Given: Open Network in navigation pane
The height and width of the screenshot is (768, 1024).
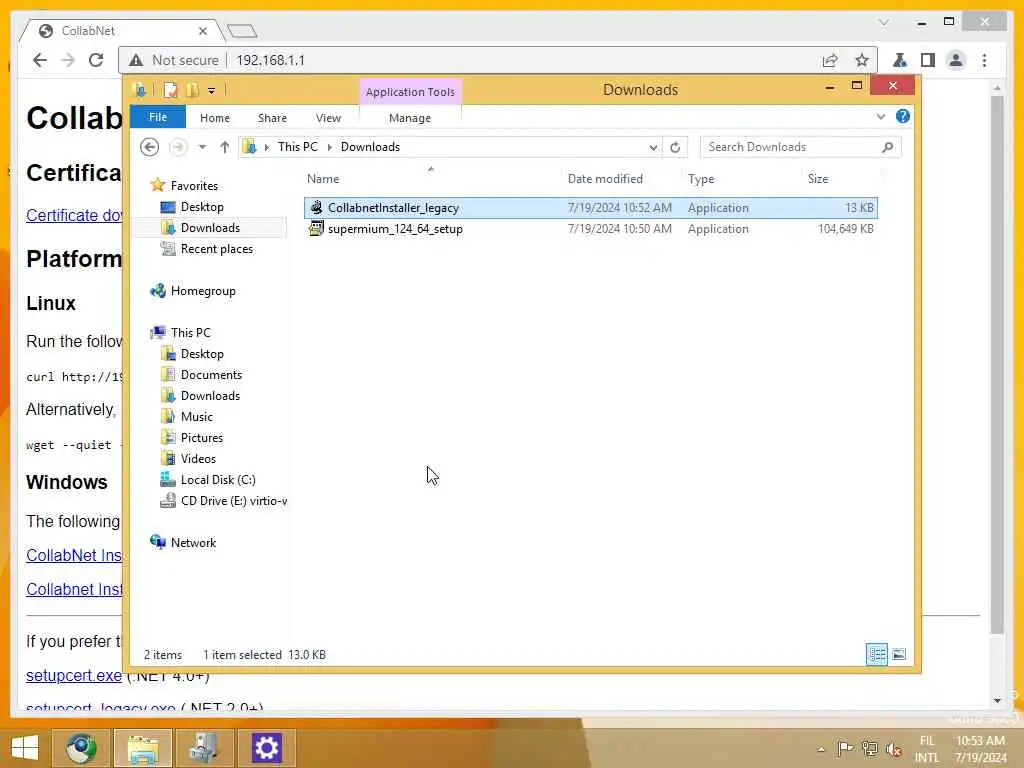Looking at the screenshot, I should (193, 543).
